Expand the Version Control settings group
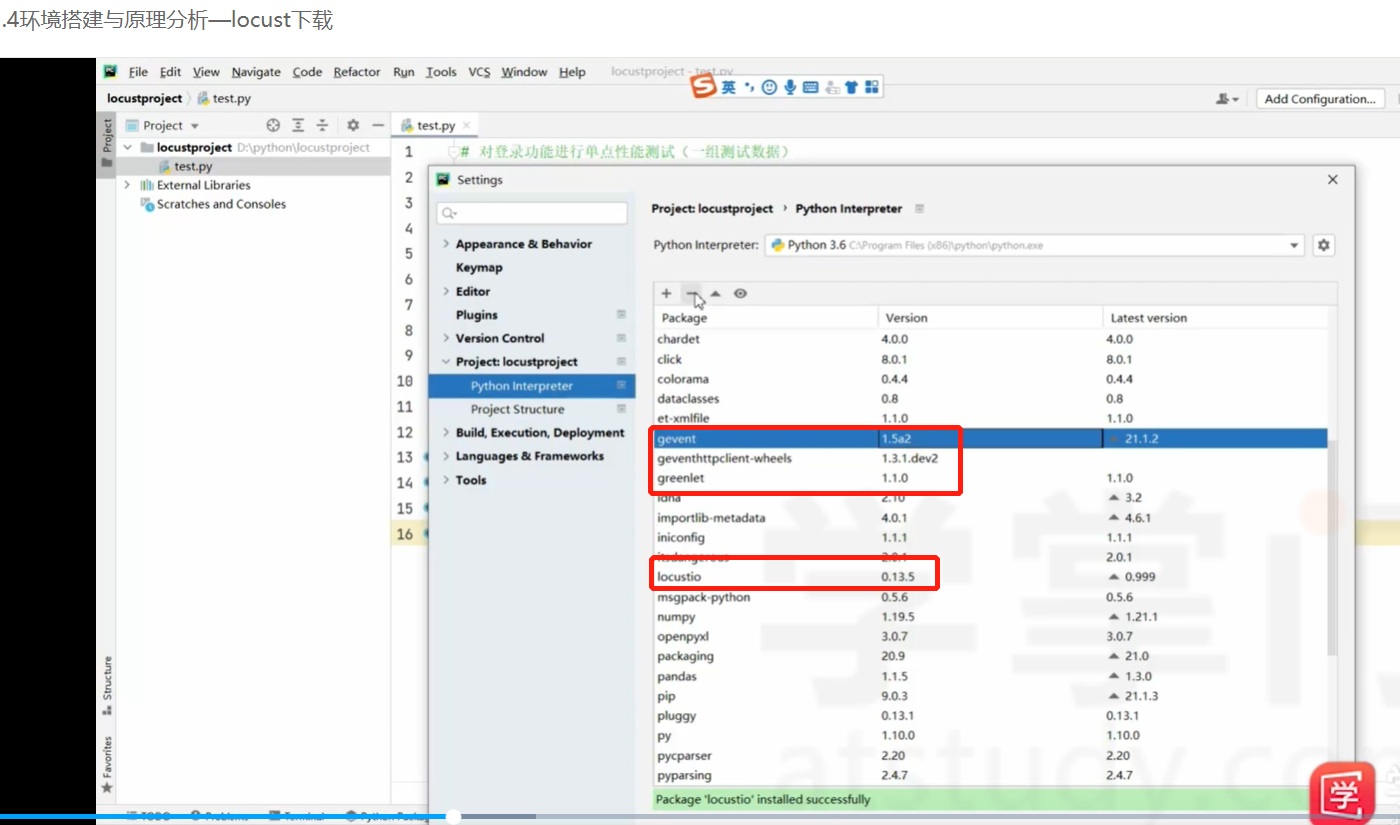Viewport: 1400px width, 825px height. (x=446, y=338)
